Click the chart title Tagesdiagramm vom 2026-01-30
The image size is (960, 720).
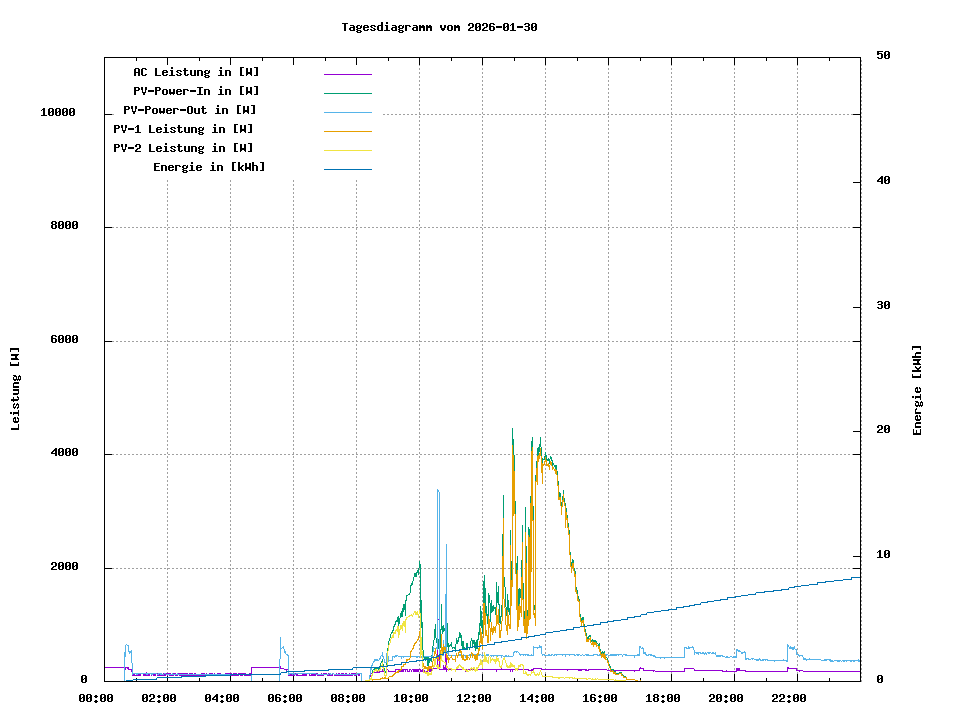coord(439,27)
